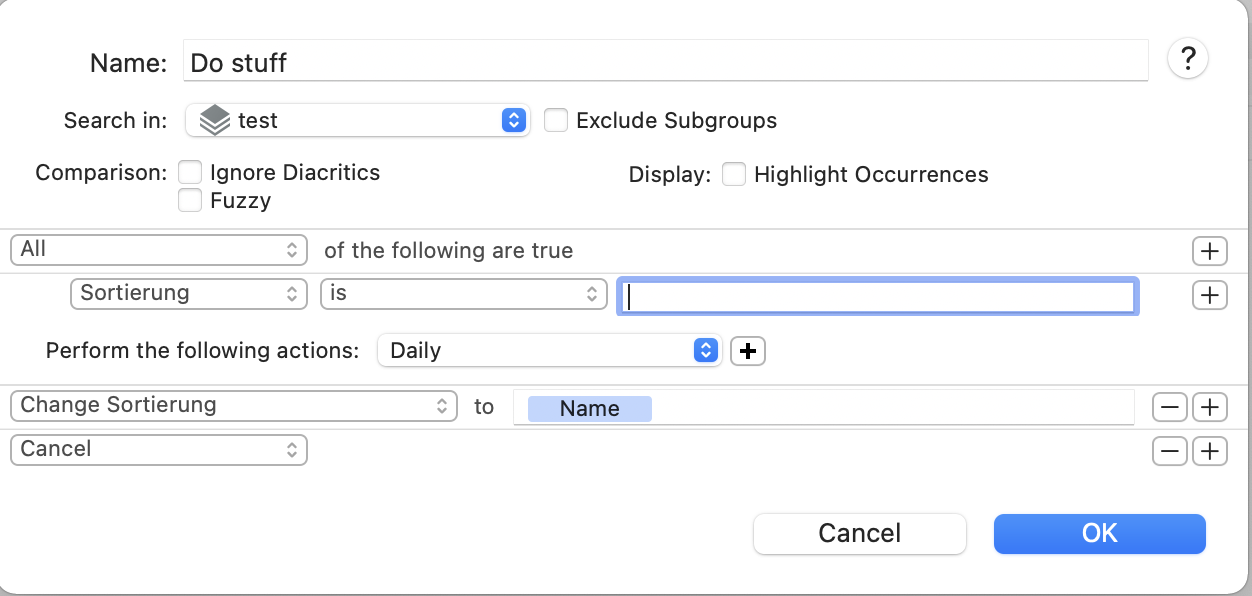Enable the Fuzzy comparison checkbox
1252x596 pixels.
pyautogui.click(x=190, y=201)
